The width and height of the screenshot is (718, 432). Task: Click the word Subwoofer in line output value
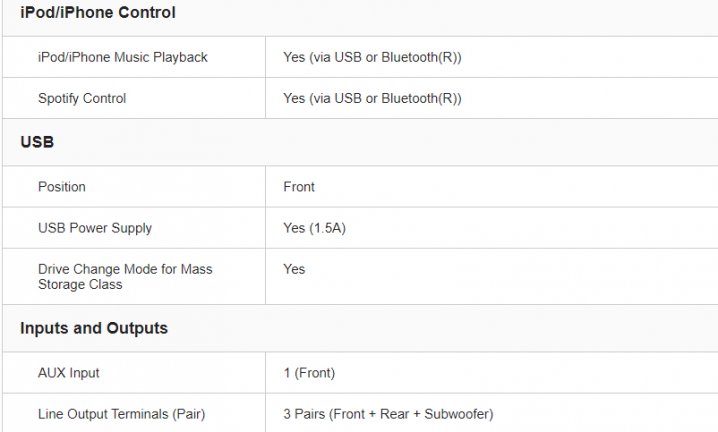point(457,414)
